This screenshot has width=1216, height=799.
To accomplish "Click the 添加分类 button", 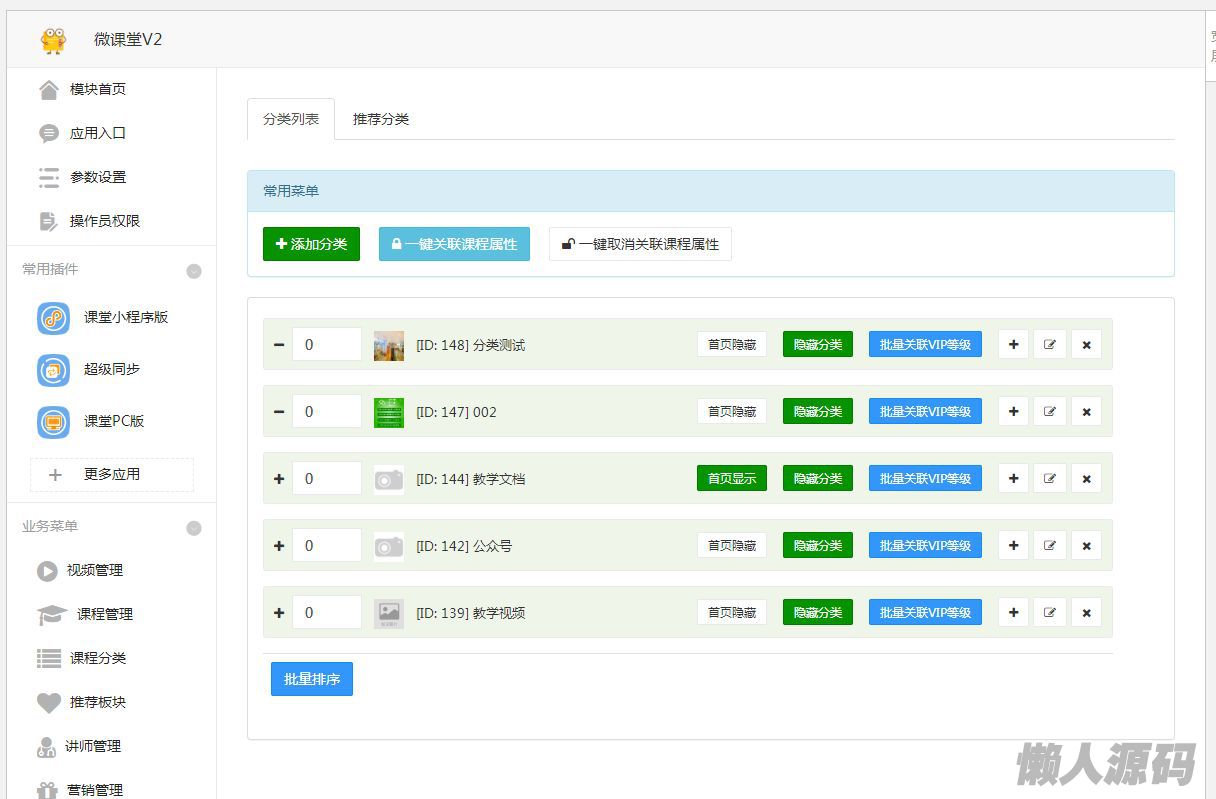I will coord(311,244).
